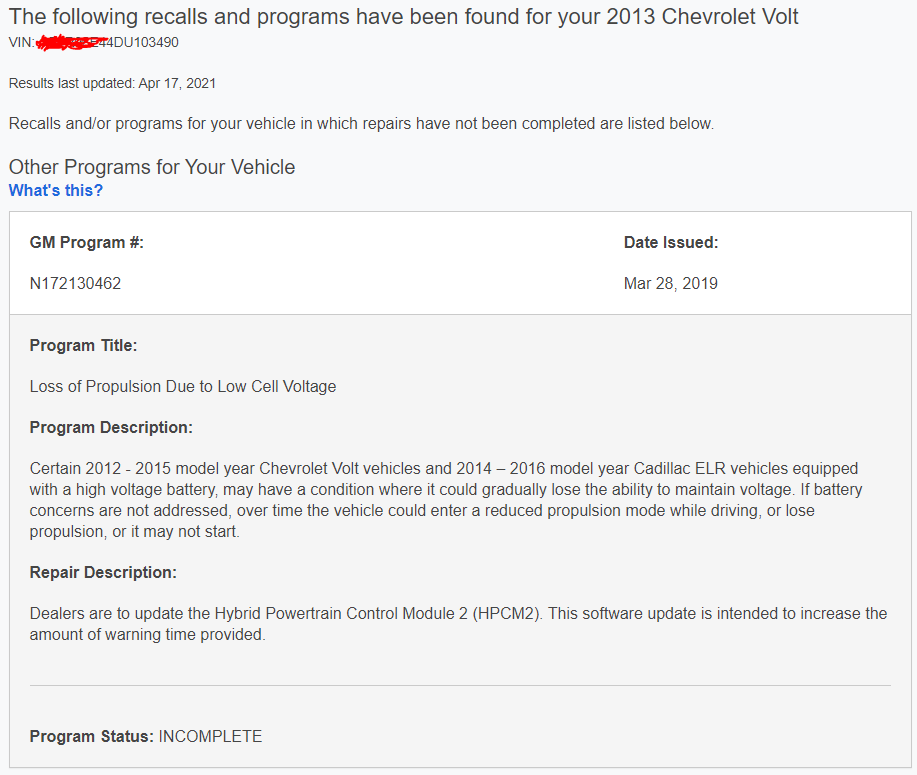Click the Date Issued label
917x775 pixels.
(x=671, y=243)
